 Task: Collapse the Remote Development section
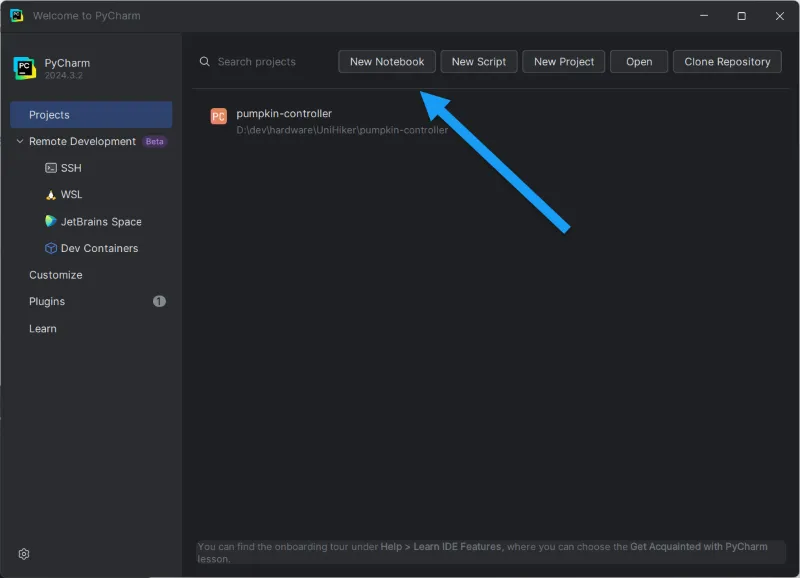[20, 141]
